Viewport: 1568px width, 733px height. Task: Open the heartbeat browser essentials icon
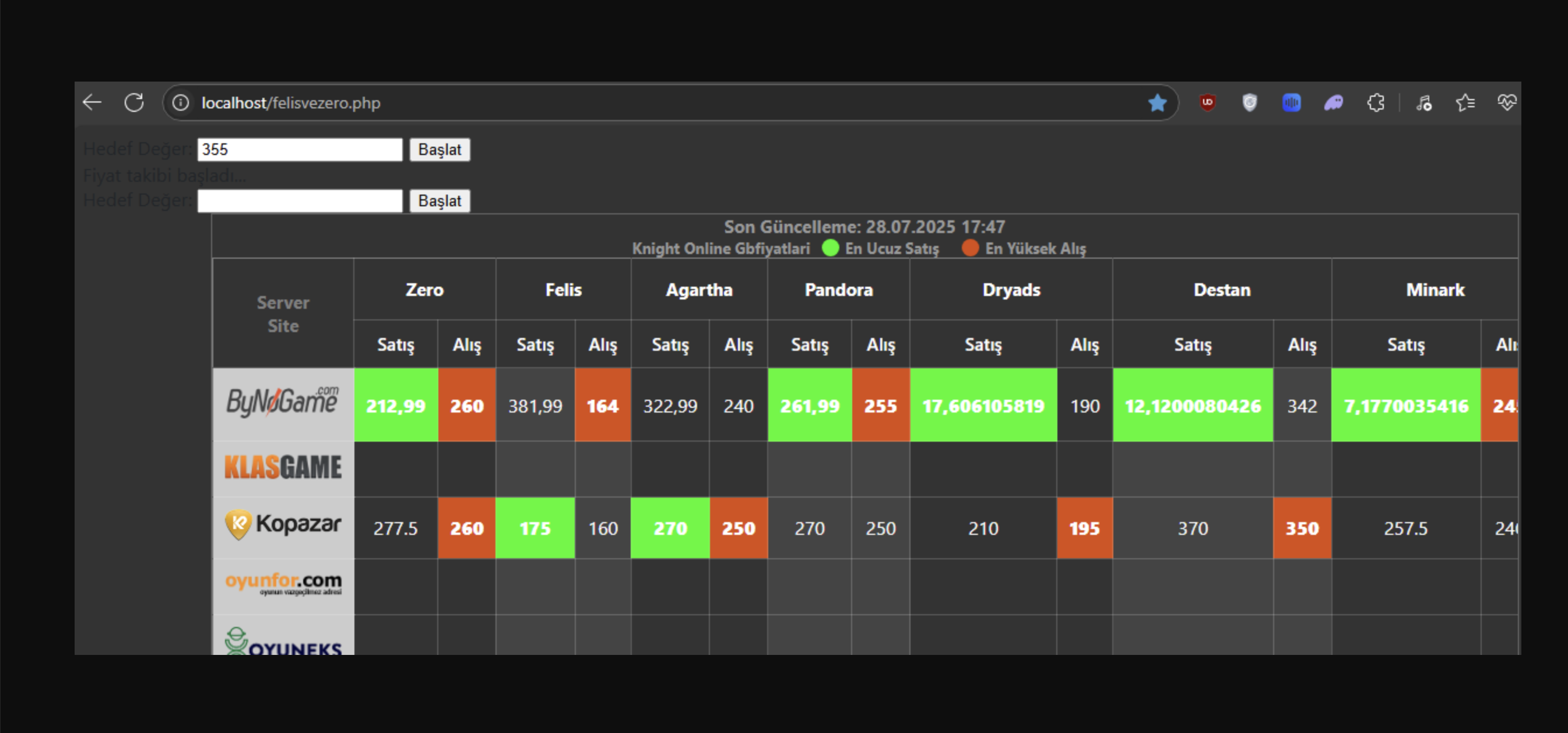click(x=1507, y=103)
